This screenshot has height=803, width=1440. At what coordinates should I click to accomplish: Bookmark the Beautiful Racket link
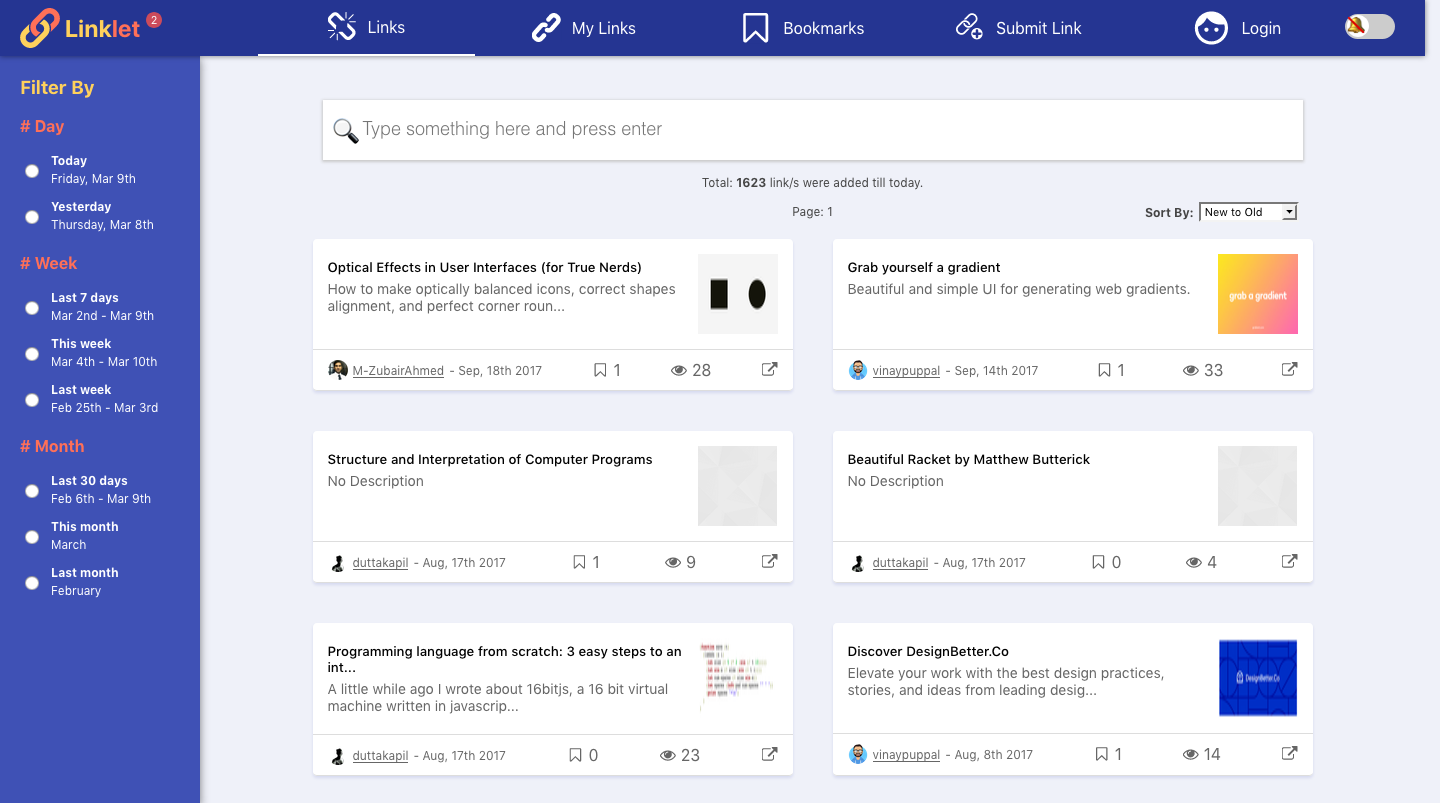[1099, 562]
